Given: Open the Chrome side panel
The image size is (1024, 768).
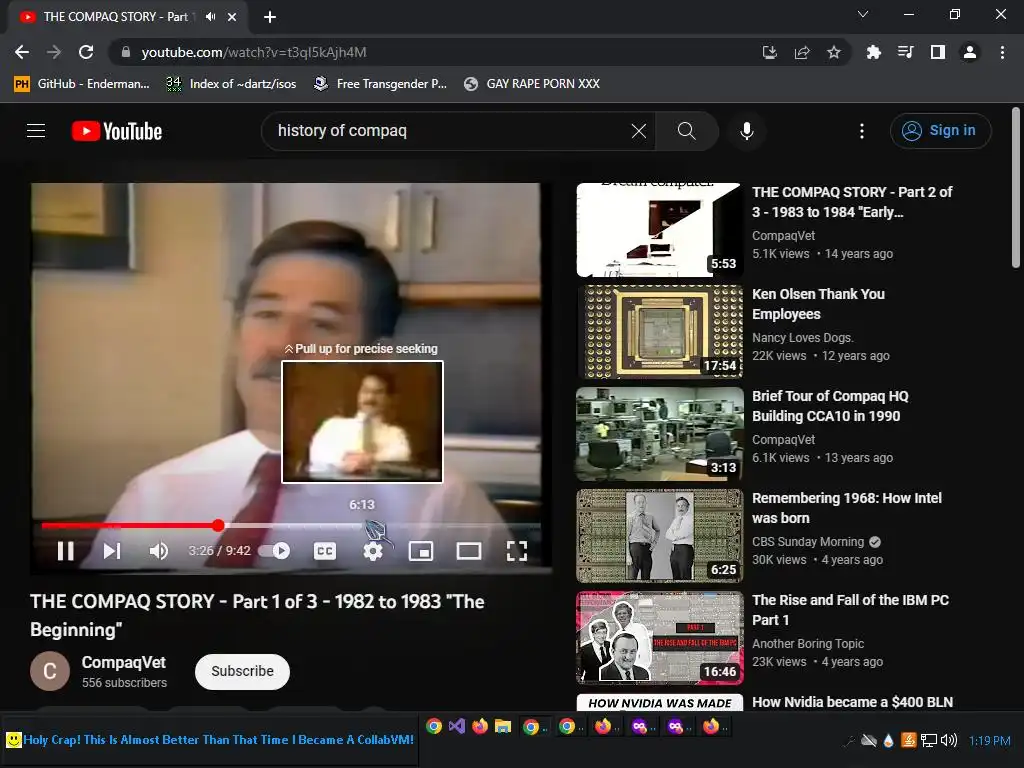Looking at the screenshot, I should (938, 52).
